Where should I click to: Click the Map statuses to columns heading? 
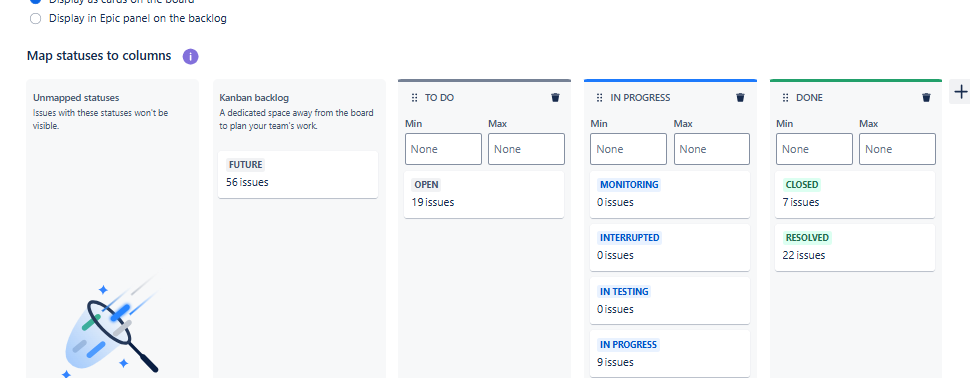(x=99, y=56)
